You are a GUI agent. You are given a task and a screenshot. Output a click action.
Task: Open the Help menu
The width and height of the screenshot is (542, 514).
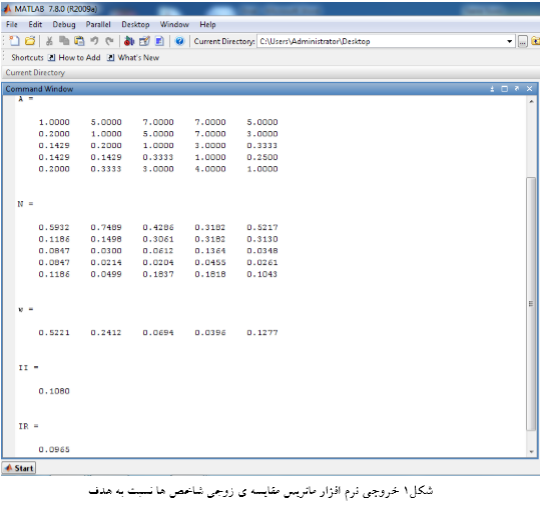(x=207, y=25)
